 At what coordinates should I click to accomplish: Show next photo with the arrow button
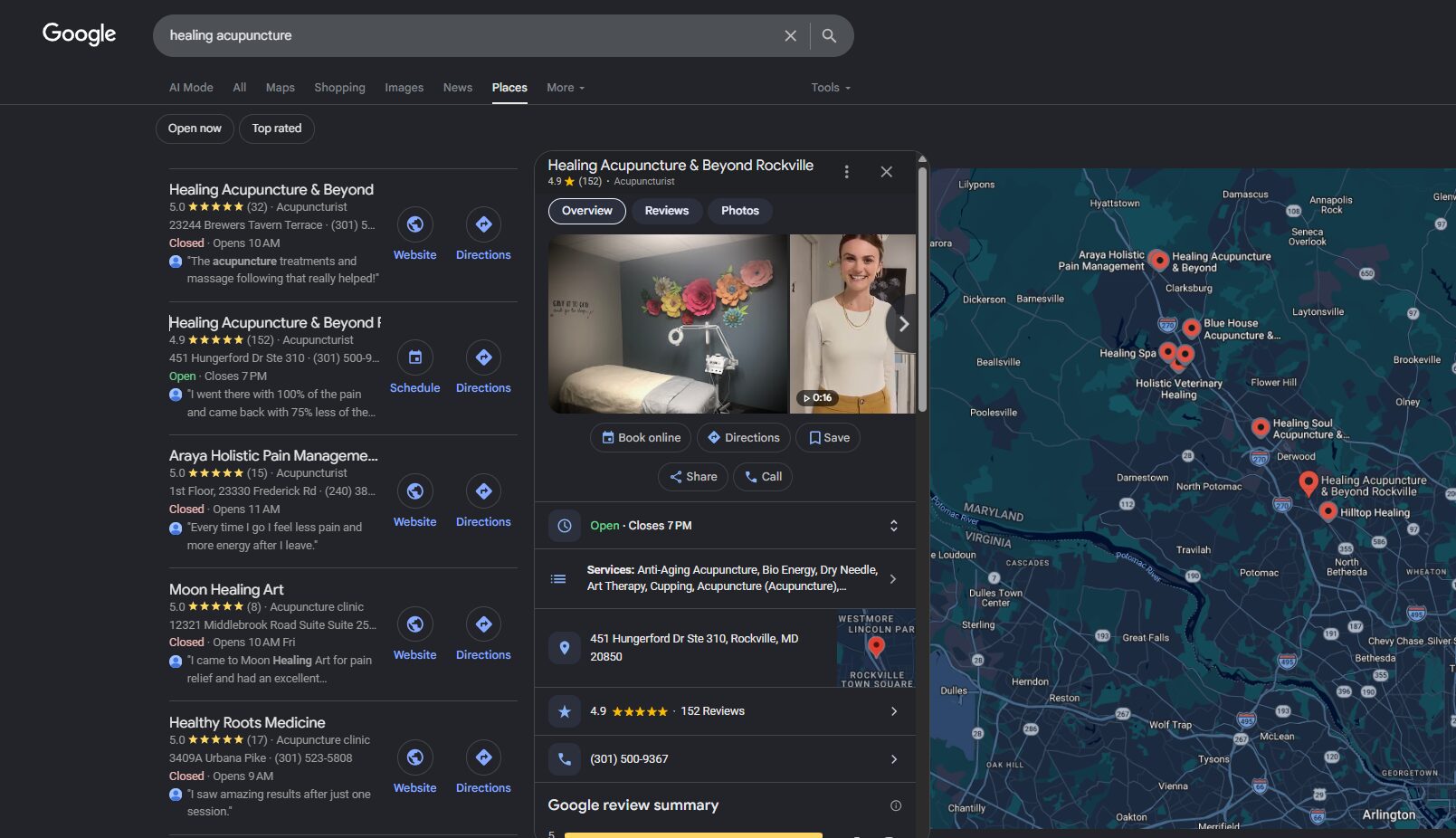902,324
